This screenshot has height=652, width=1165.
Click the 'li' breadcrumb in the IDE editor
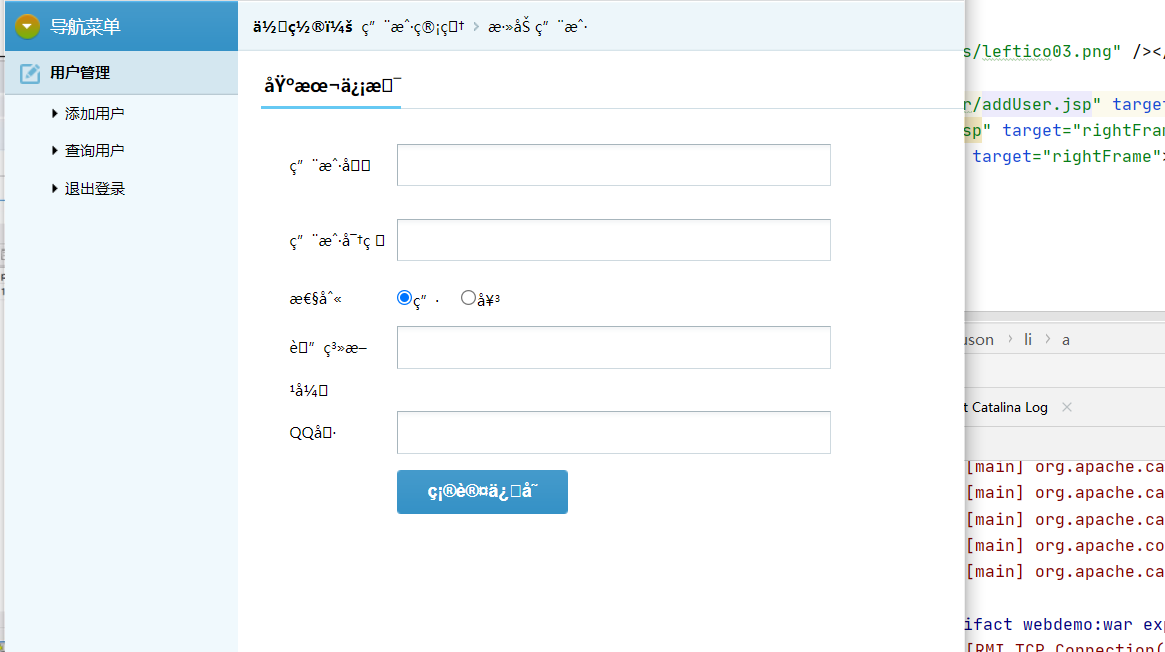(1028, 339)
